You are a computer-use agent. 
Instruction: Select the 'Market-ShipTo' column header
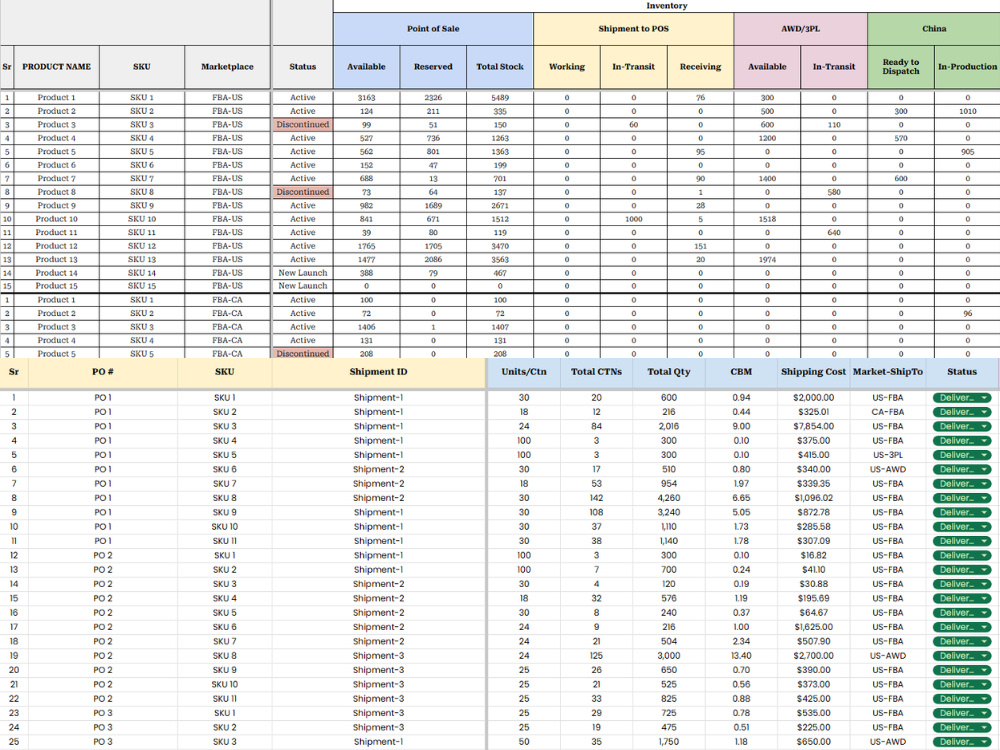point(888,372)
